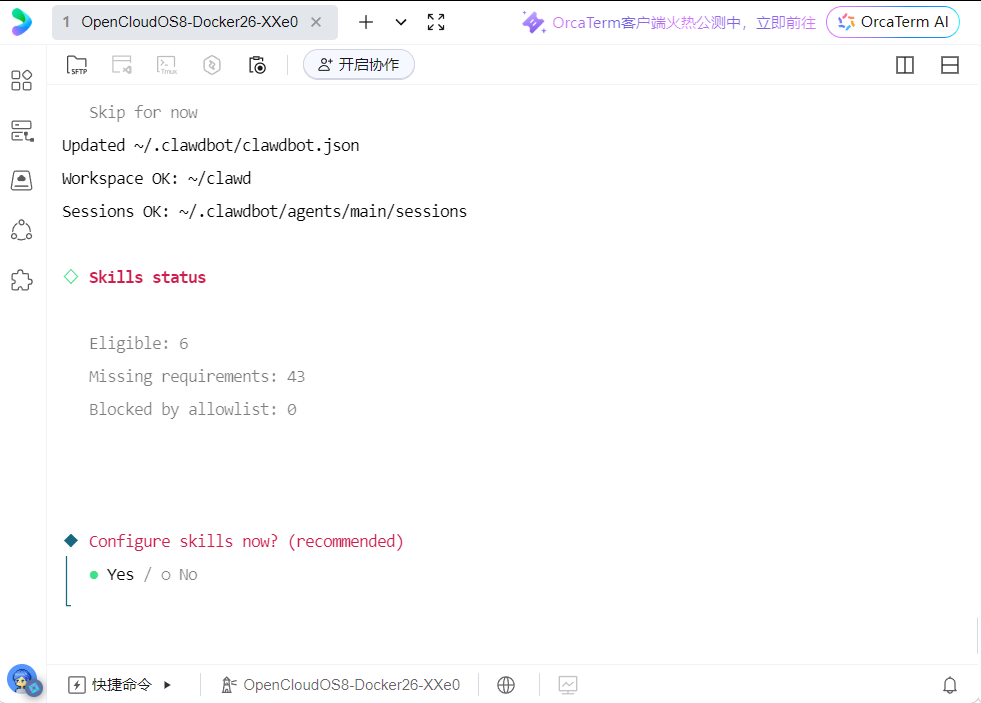Open the notification bell
Screen dimensions: 981x703
pos(950,685)
